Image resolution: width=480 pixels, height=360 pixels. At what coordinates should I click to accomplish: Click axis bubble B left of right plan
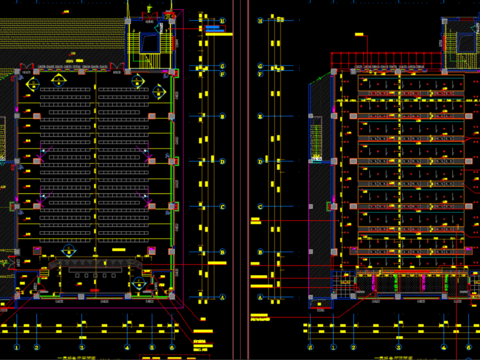click(260, 252)
